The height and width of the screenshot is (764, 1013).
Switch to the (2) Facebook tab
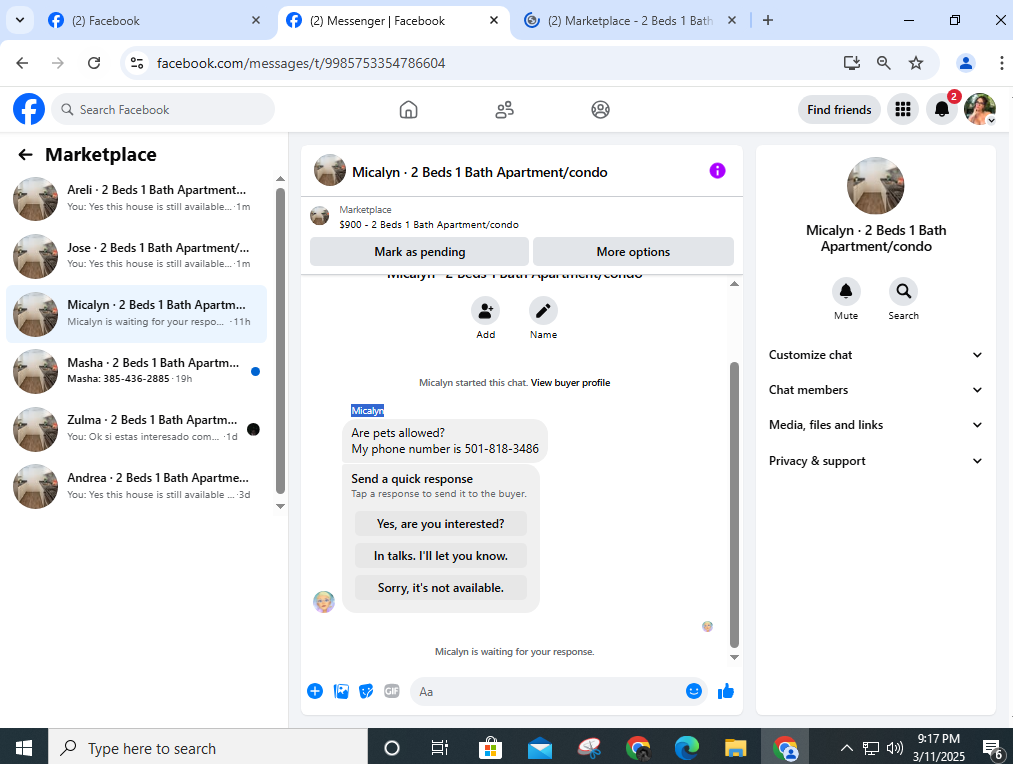click(x=155, y=21)
